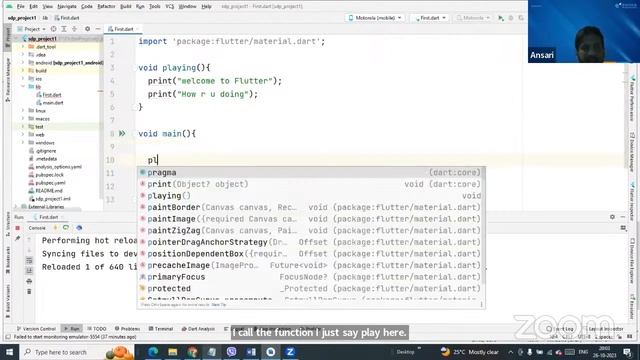Click Windows Start button
The width and height of the screenshot is (640, 360).
point(9,352)
